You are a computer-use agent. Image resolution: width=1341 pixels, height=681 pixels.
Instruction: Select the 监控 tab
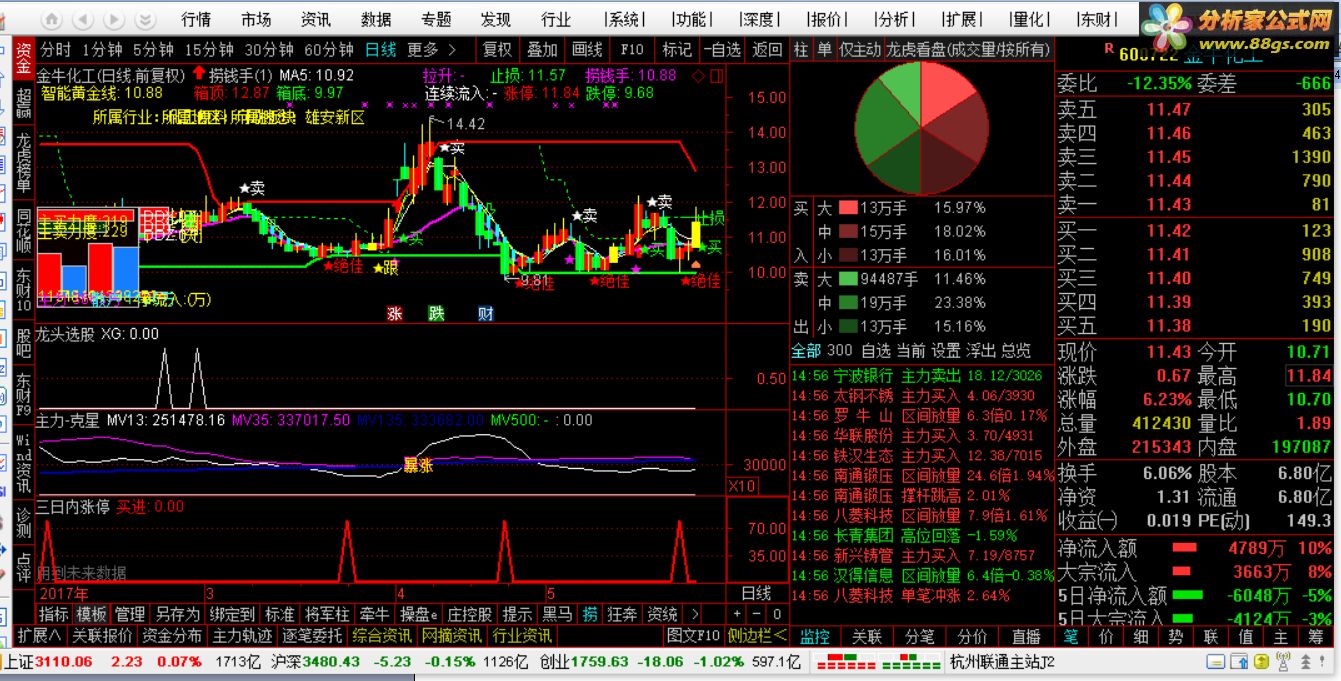pos(814,635)
